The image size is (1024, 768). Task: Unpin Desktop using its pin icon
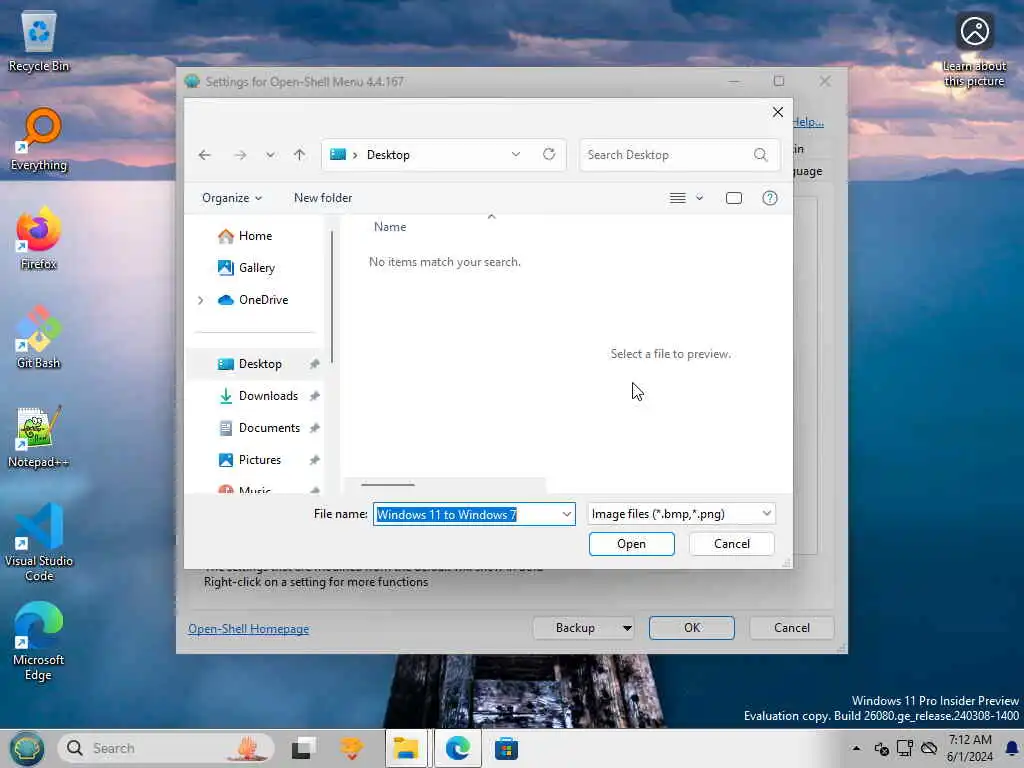click(x=314, y=364)
